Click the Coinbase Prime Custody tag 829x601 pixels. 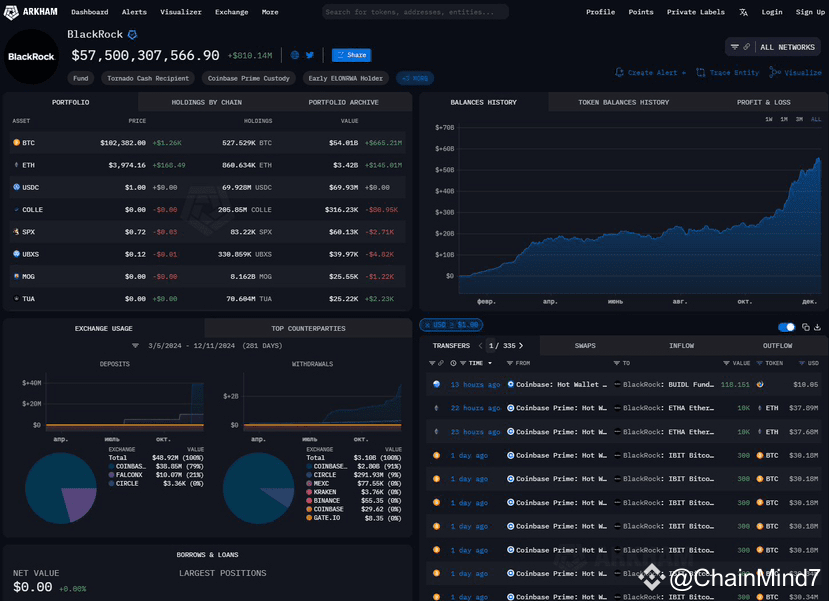click(x=248, y=78)
